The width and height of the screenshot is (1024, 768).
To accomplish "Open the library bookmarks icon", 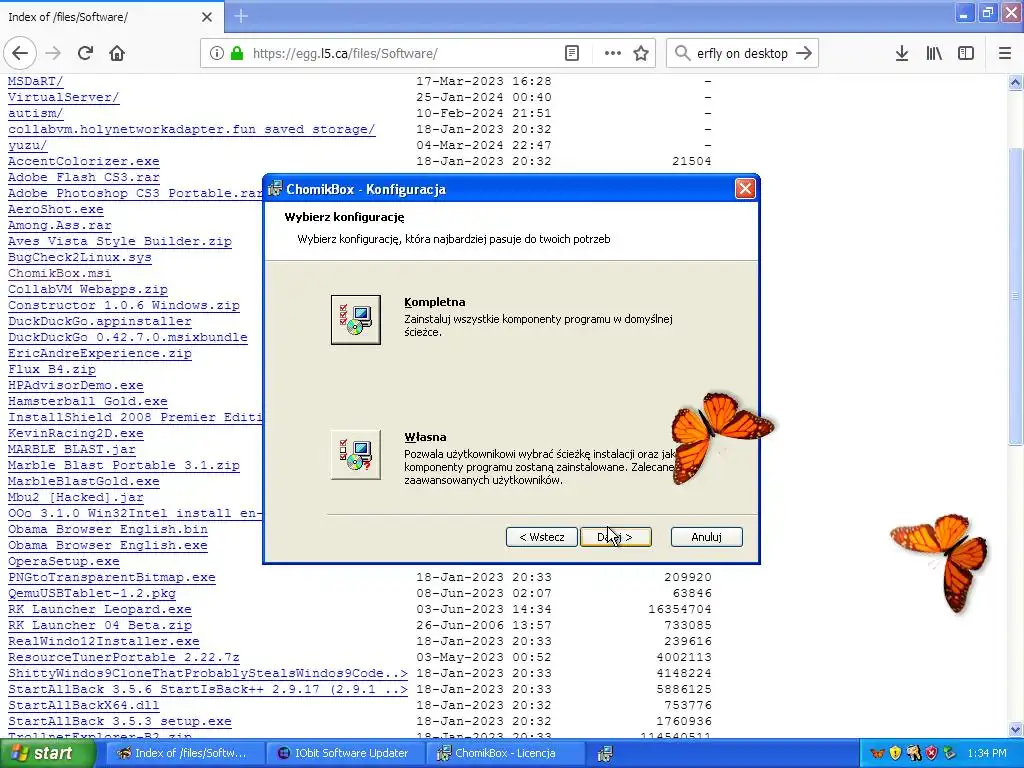I will [x=934, y=54].
